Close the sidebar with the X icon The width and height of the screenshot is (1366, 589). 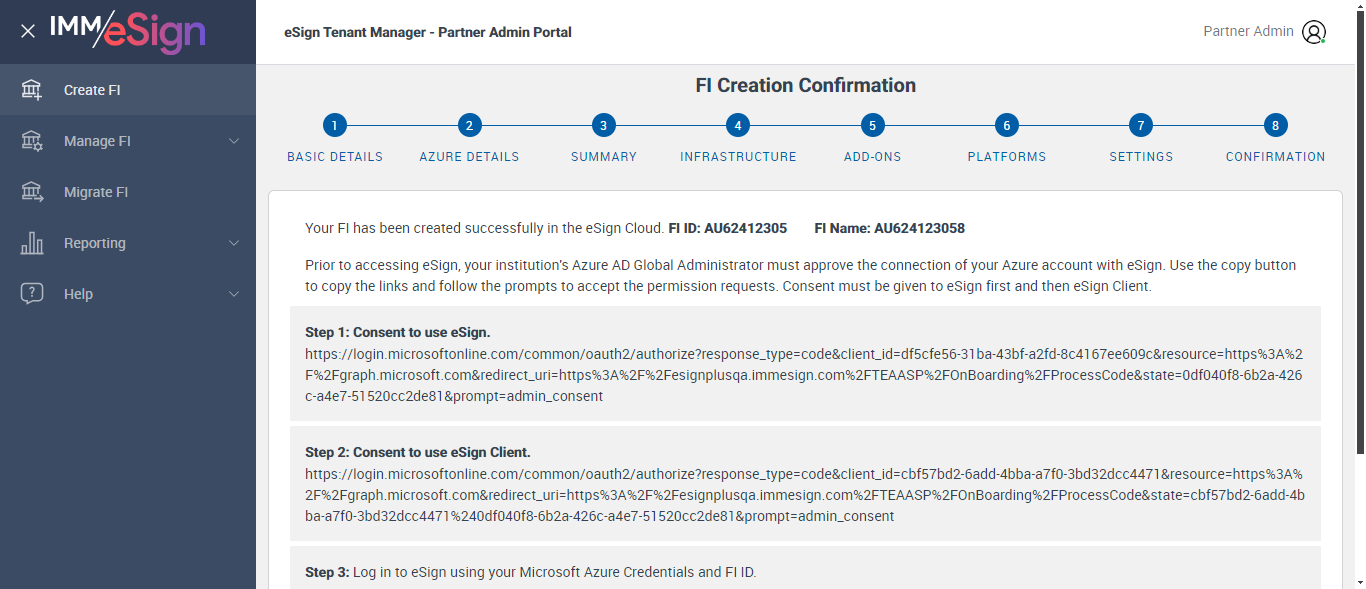(28, 31)
